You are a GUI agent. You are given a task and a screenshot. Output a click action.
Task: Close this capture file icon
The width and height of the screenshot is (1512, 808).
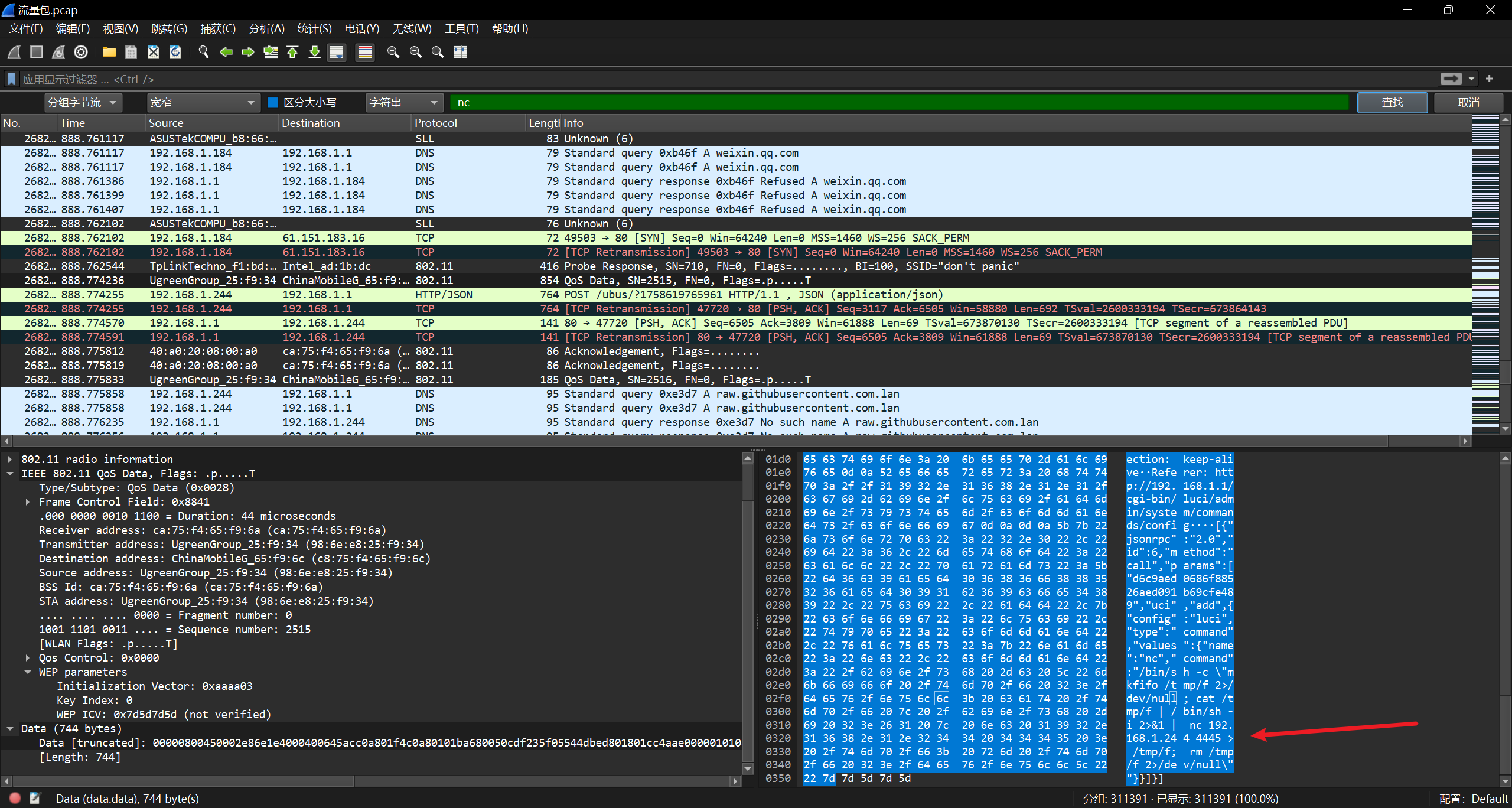154,53
